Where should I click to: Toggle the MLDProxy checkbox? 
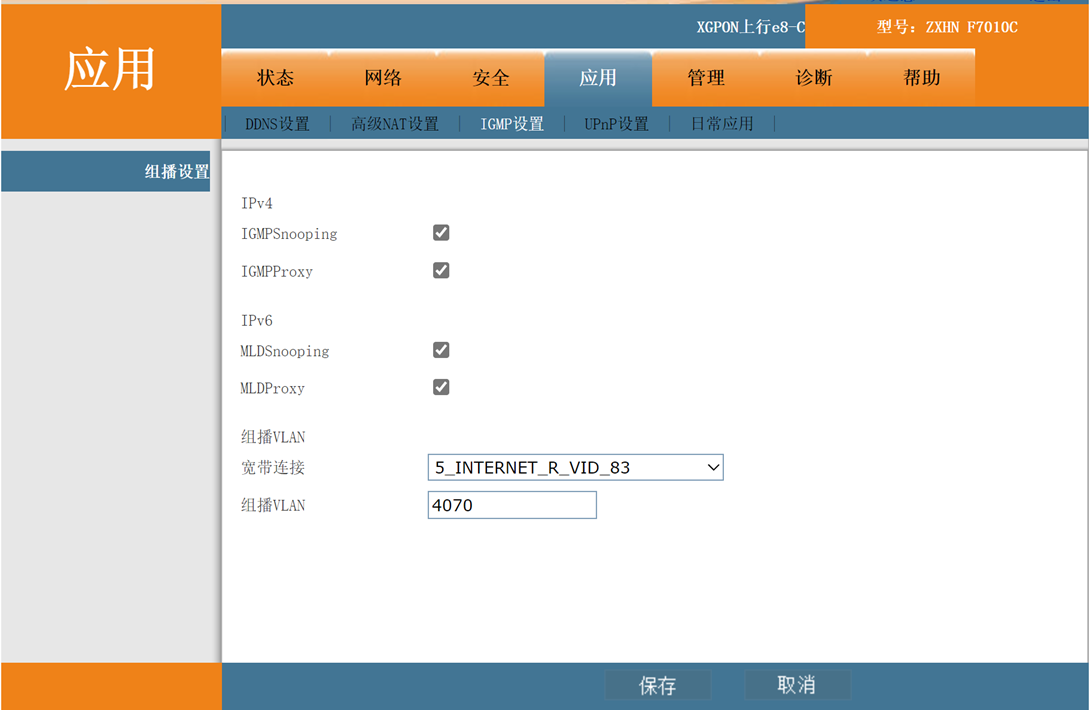[x=441, y=387]
